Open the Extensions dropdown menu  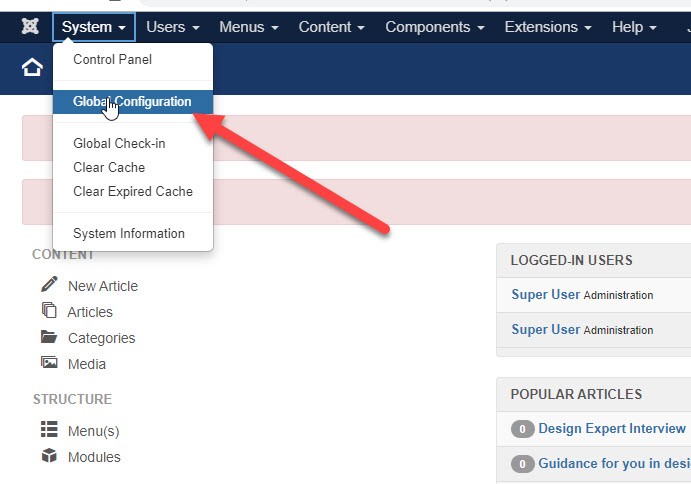548,27
